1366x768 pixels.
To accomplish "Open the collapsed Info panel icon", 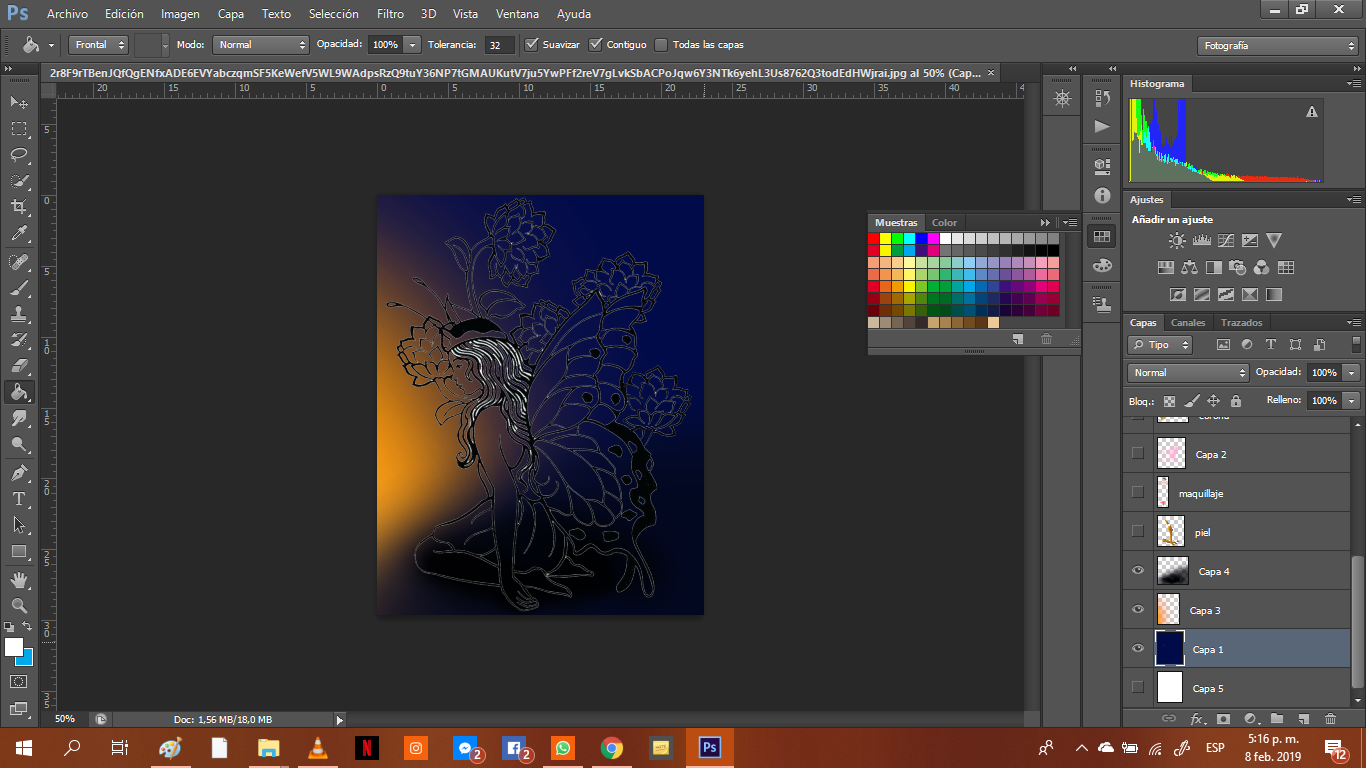I will [x=1102, y=196].
